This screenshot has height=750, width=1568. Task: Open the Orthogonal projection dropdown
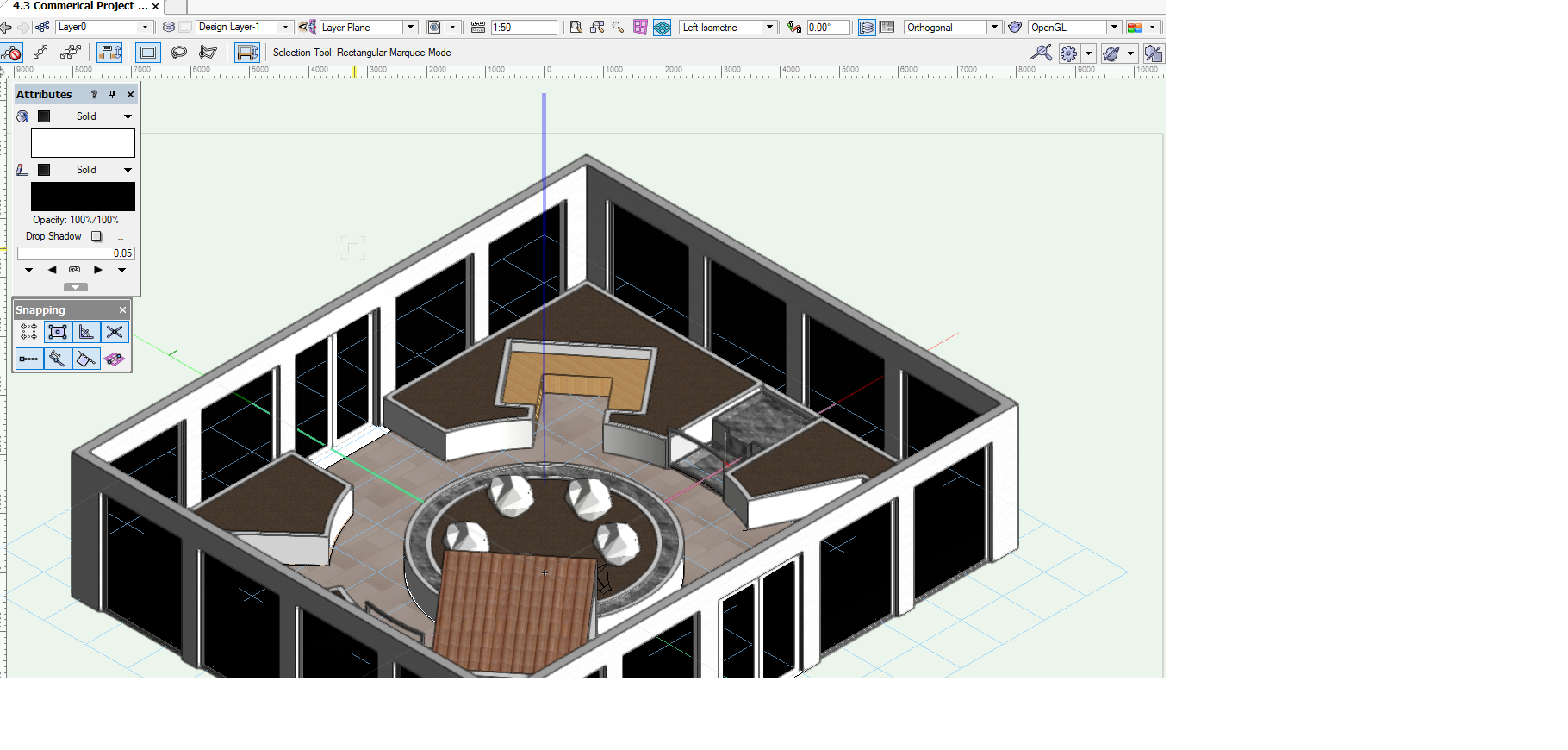point(994,28)
